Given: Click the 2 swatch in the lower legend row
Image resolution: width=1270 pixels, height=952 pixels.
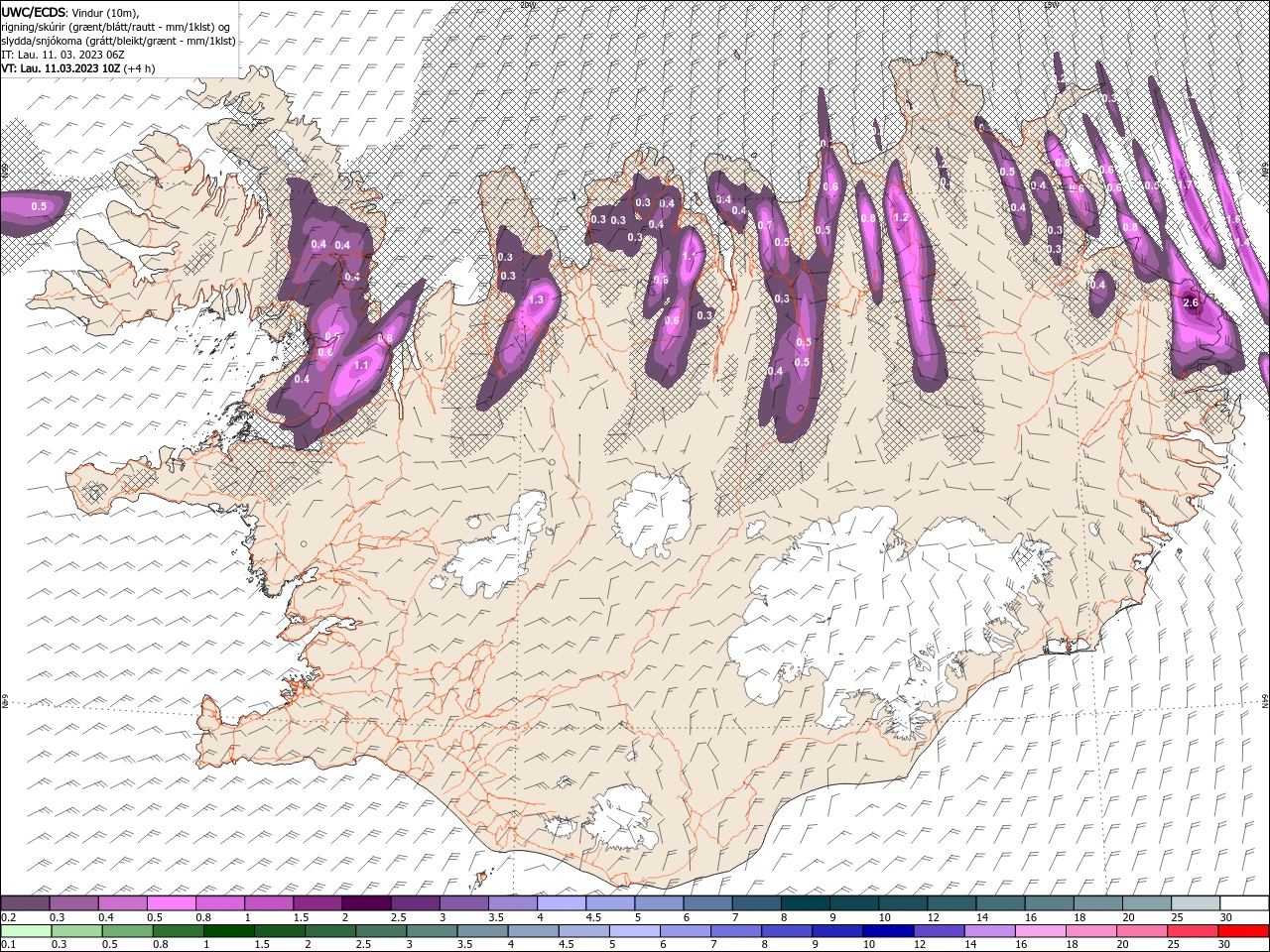Looking at the screenshot, I should point(330,931).
